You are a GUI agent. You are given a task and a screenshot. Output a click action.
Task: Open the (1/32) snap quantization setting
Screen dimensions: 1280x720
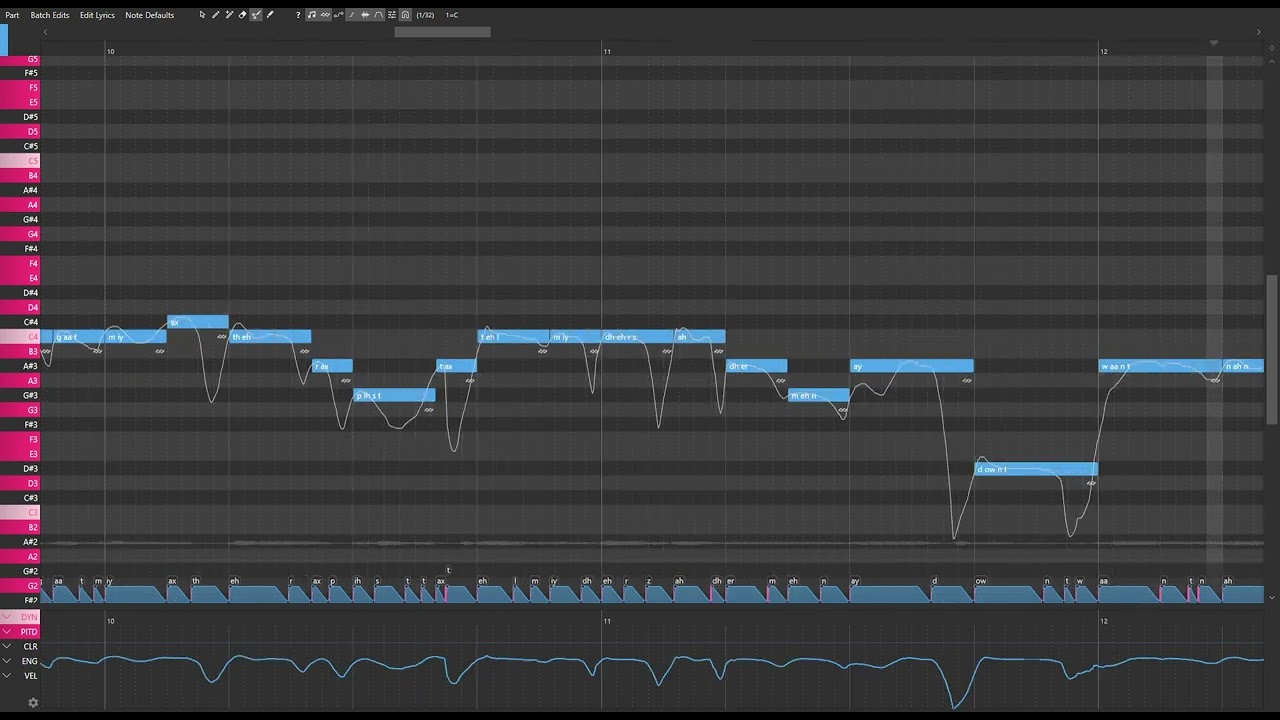coord(425,15)
